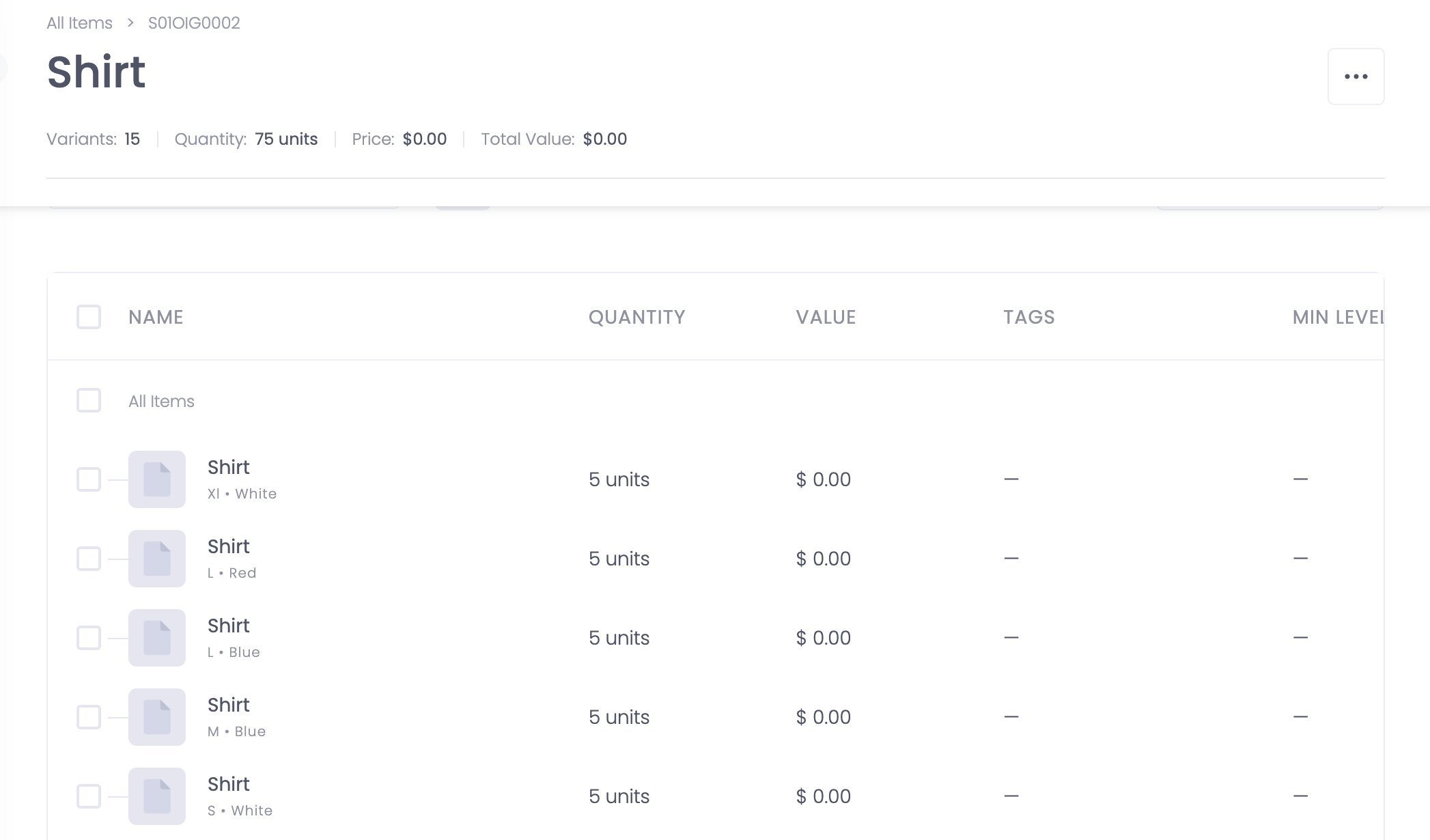Select the XL White shirt checkbox
The width and height of the screenshot is (1430, 840).
[x=89, y=479]
